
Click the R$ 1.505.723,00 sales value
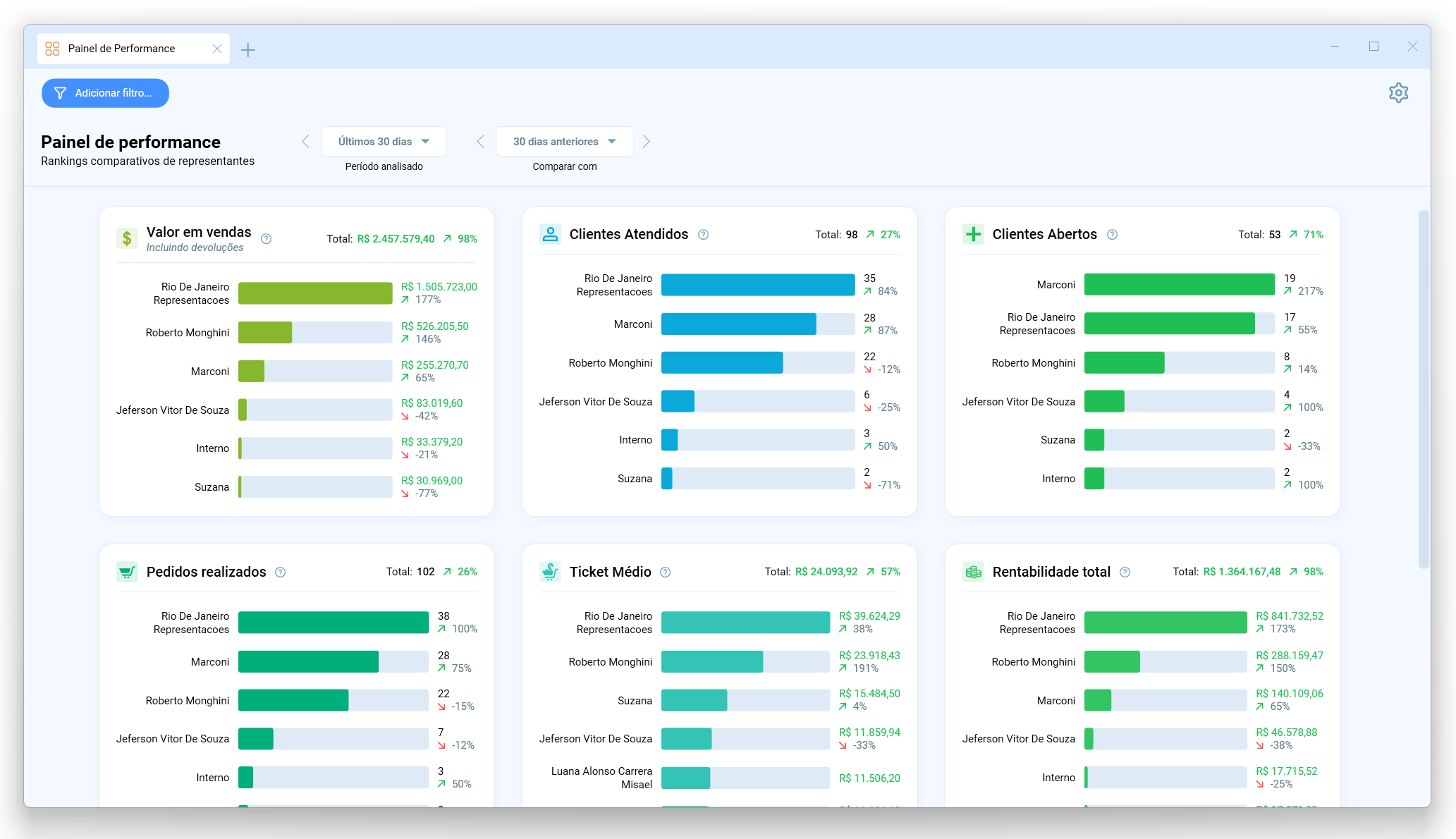point(439,287)
